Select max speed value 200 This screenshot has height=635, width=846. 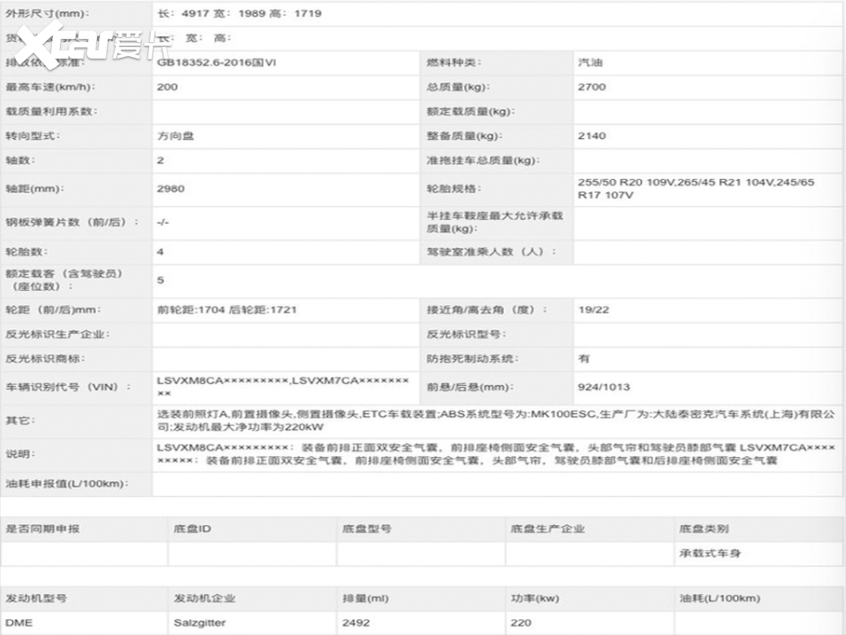[167, 87]
